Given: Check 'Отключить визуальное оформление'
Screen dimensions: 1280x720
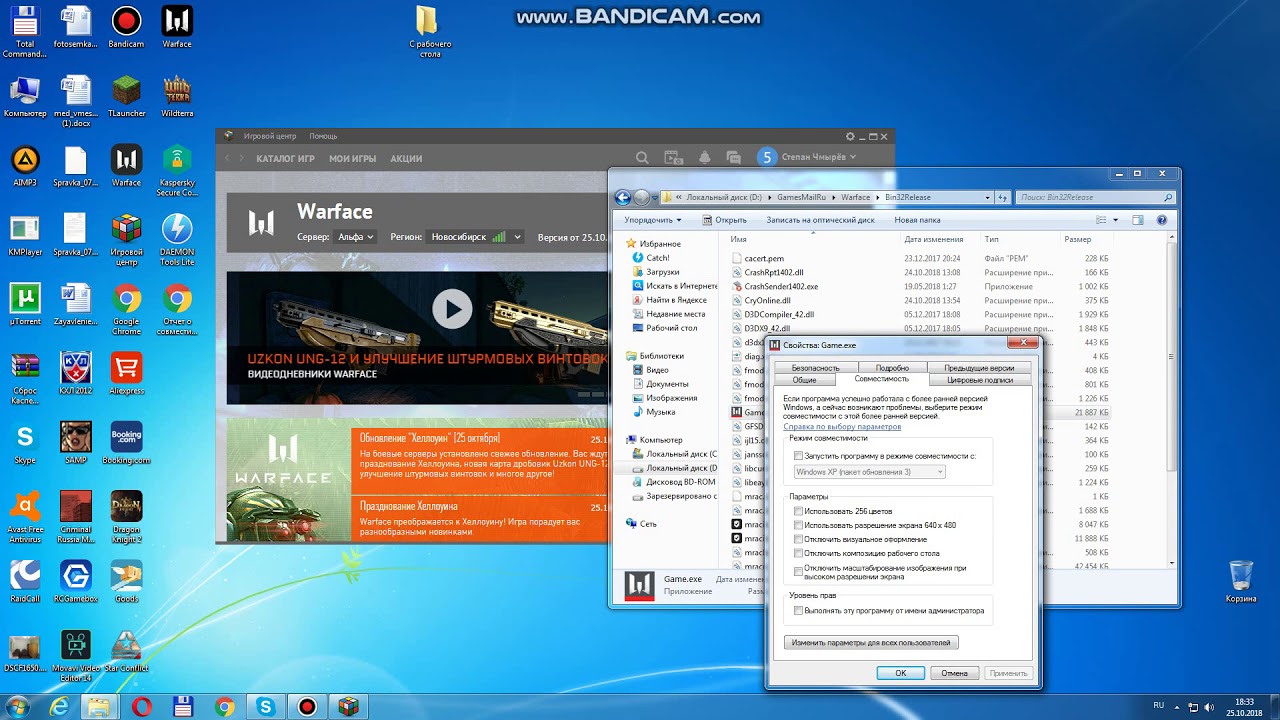Looking at the screenshot, I should point(798,539).
